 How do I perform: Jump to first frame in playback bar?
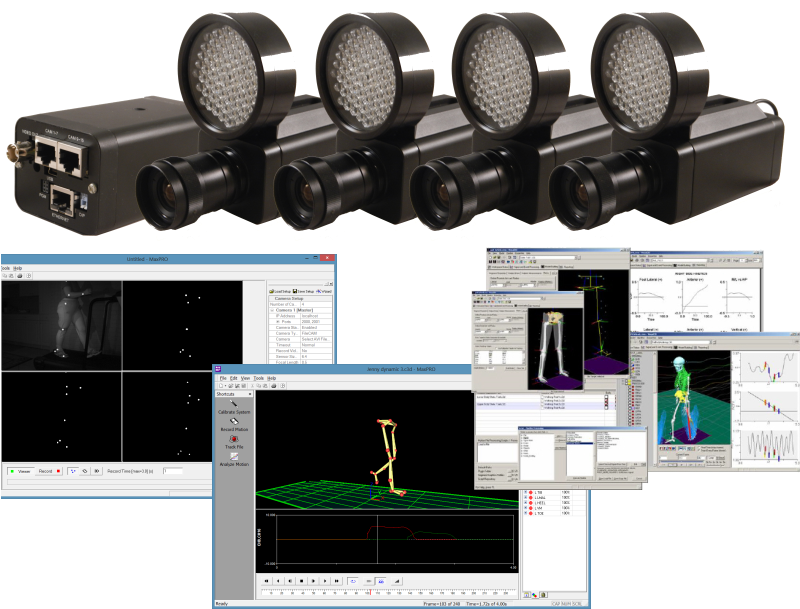(266, 581)
